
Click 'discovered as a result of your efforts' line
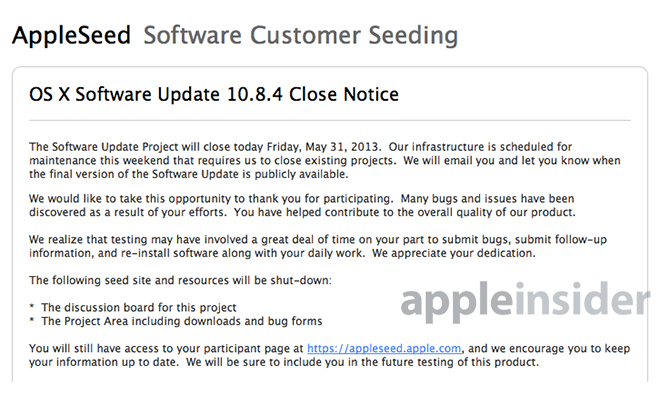pyautogui.click(x=128, y=212)
